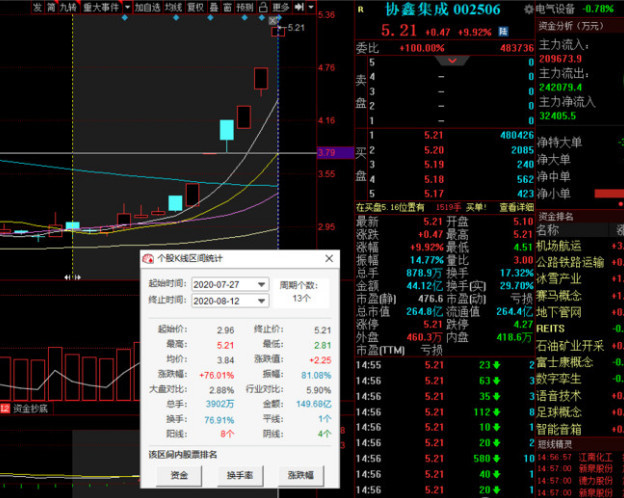Select the 短线精灵 panel header

click(555, 444)
